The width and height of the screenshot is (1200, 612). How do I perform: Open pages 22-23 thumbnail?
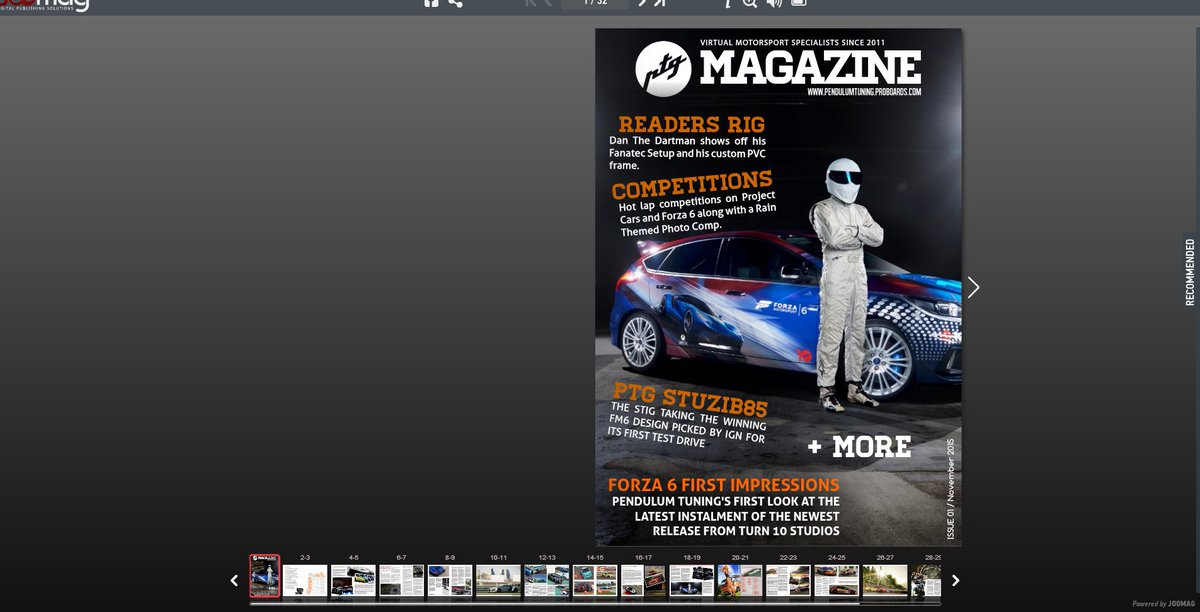point(788,581)
